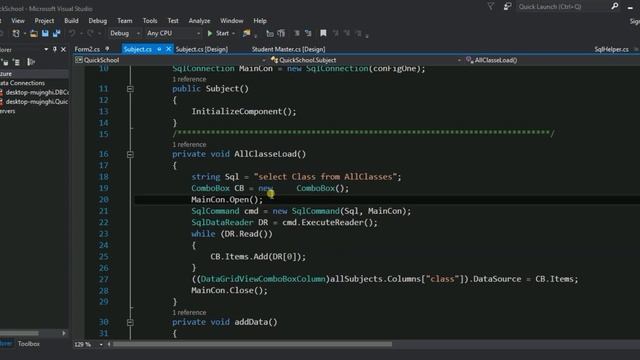Click the Save All toolbar icon

click(x=56, y=33)
